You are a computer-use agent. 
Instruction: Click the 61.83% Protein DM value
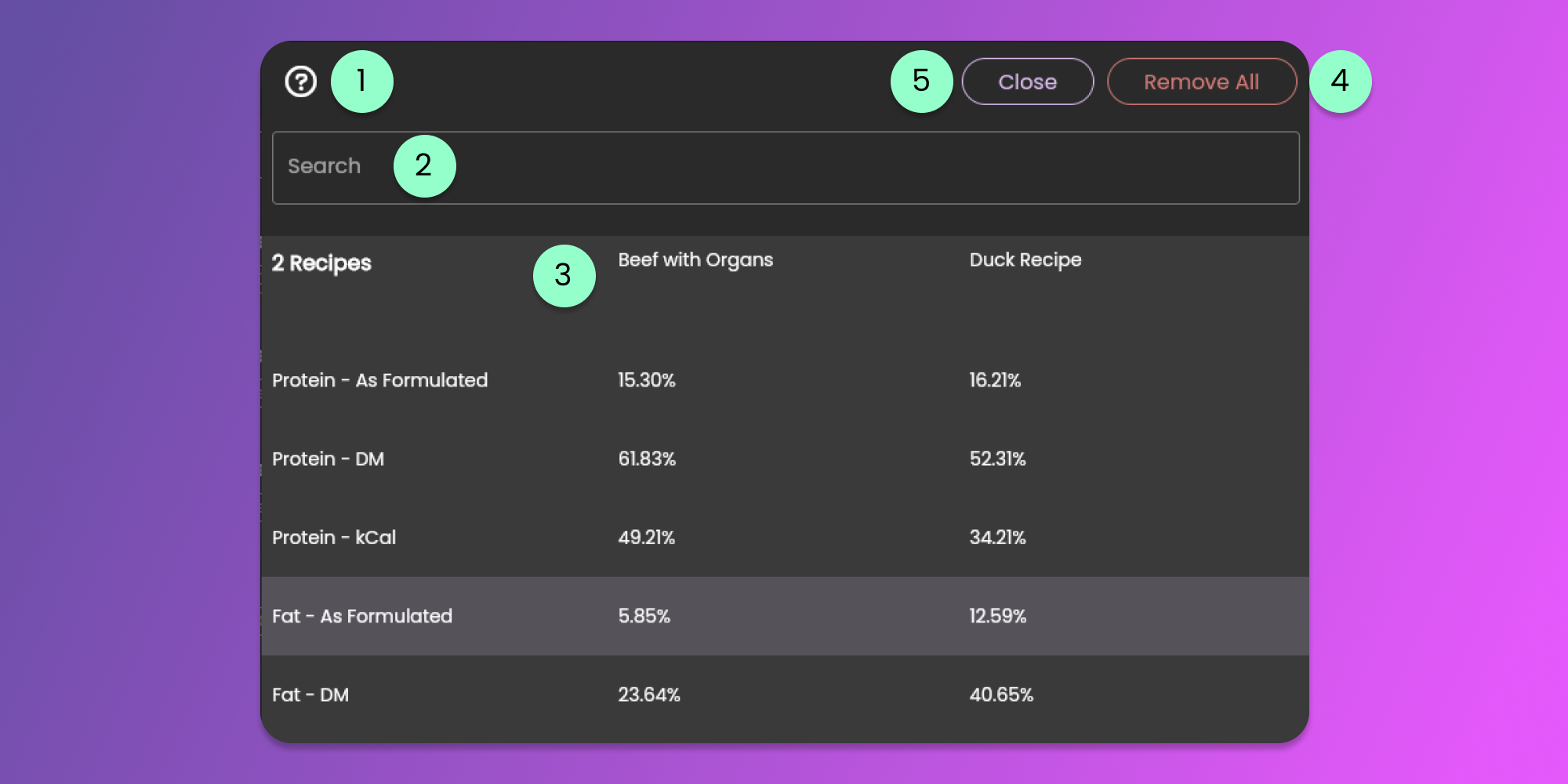point(647,459)
